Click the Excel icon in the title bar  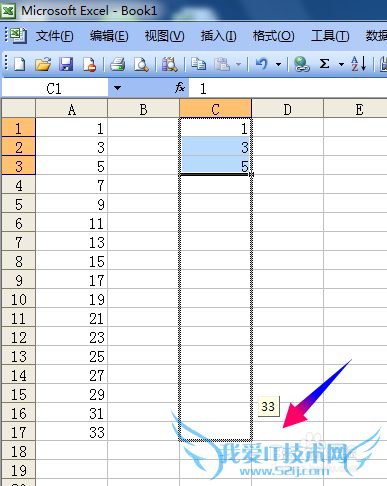pyautogui.click(x=8, y=11)
